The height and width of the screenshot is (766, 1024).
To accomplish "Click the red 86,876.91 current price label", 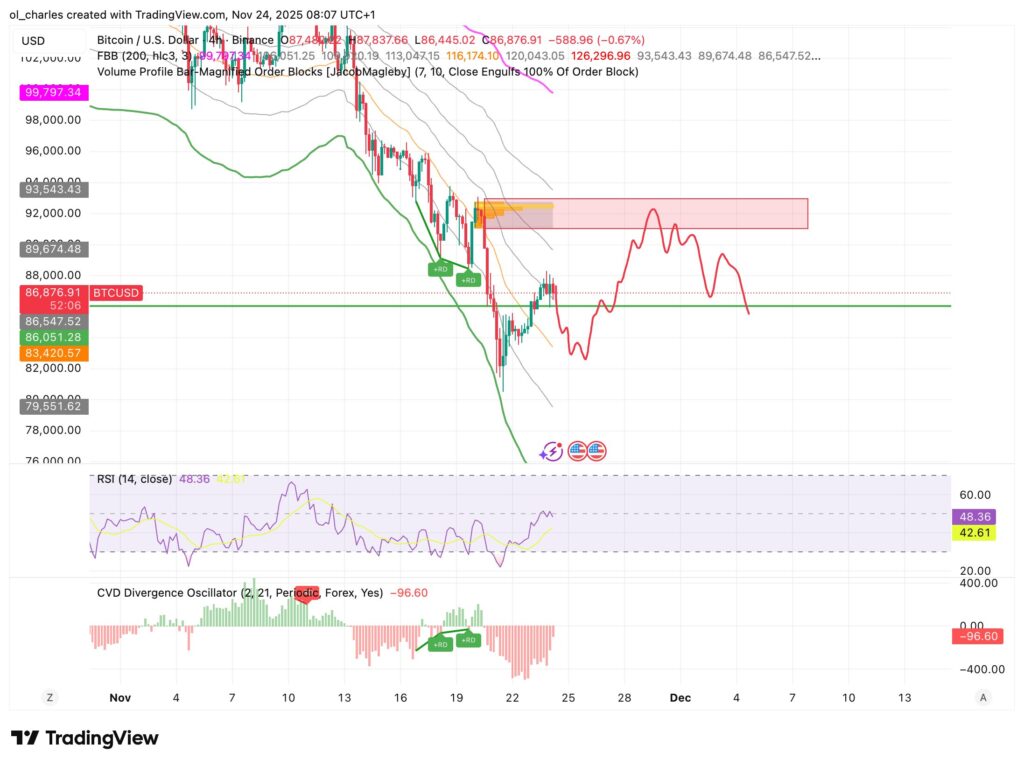I will coord(52,293).
